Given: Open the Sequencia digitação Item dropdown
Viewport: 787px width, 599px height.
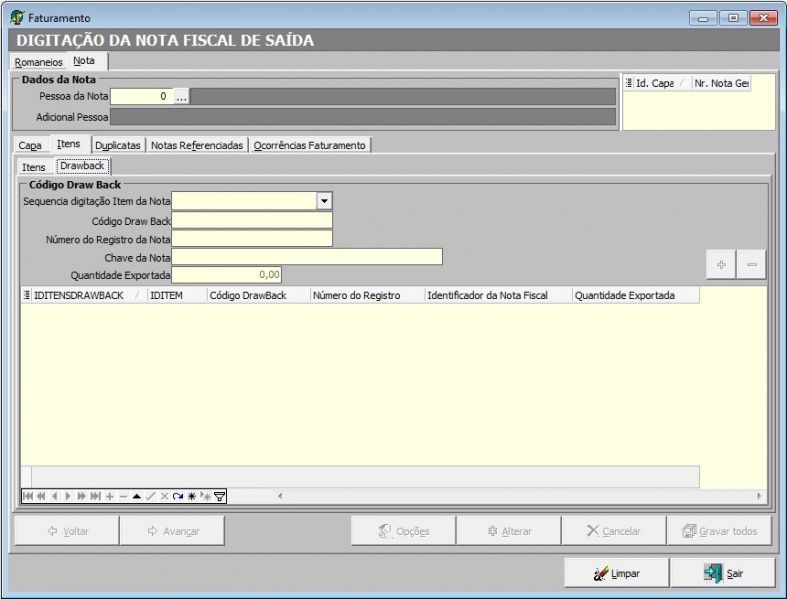Looking at the screenshot, I should (x=324, y=201).
